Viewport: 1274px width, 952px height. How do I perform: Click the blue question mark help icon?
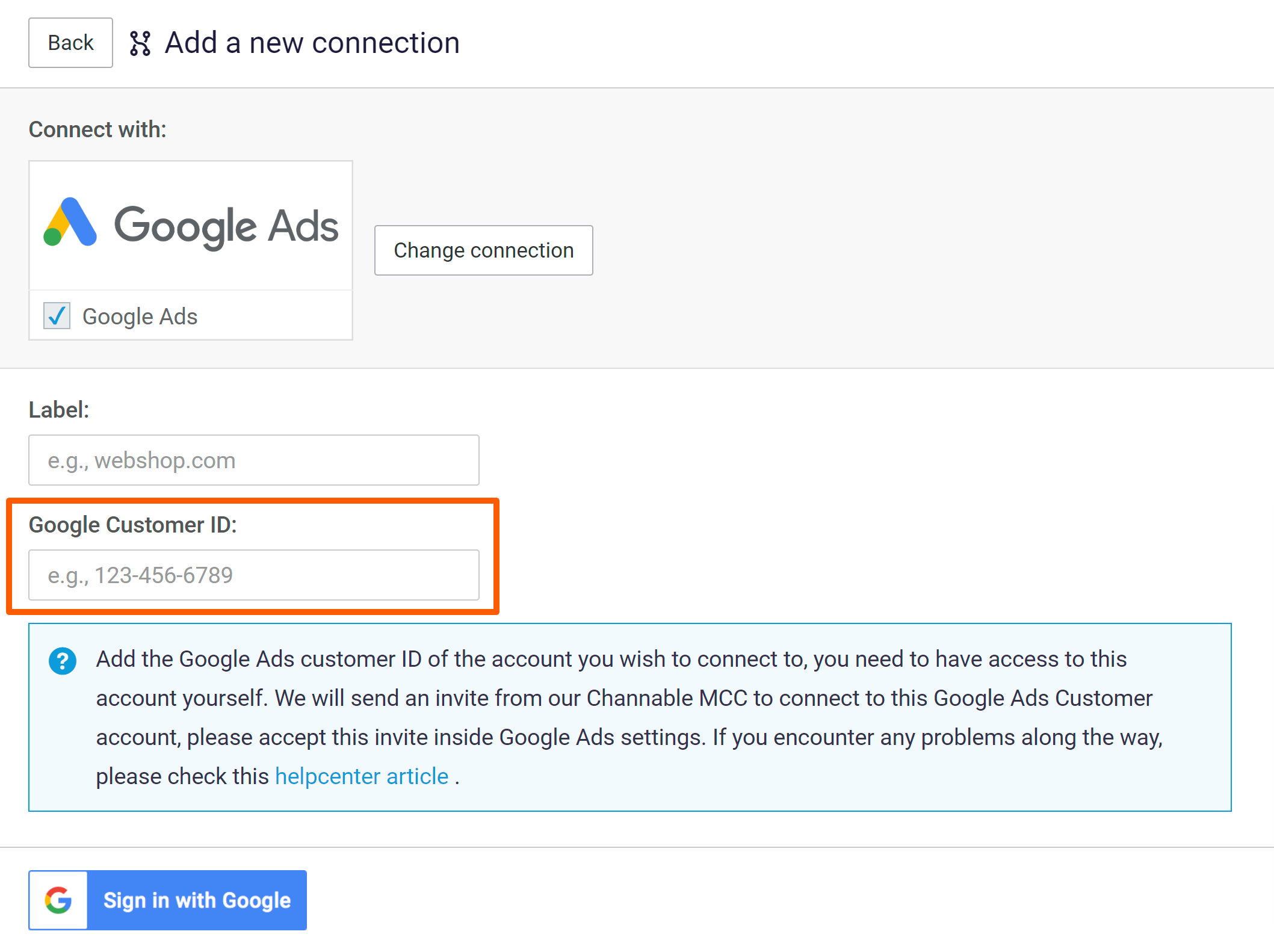point(63,661)
